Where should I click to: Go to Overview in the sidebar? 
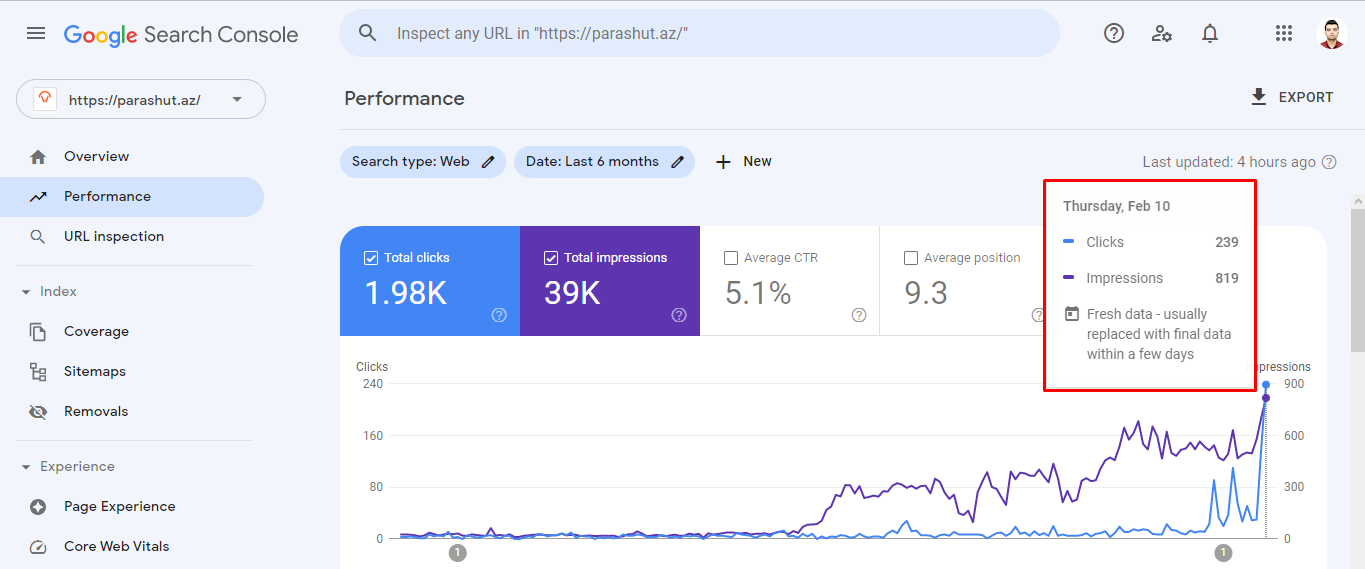click(x=96, y=157)
